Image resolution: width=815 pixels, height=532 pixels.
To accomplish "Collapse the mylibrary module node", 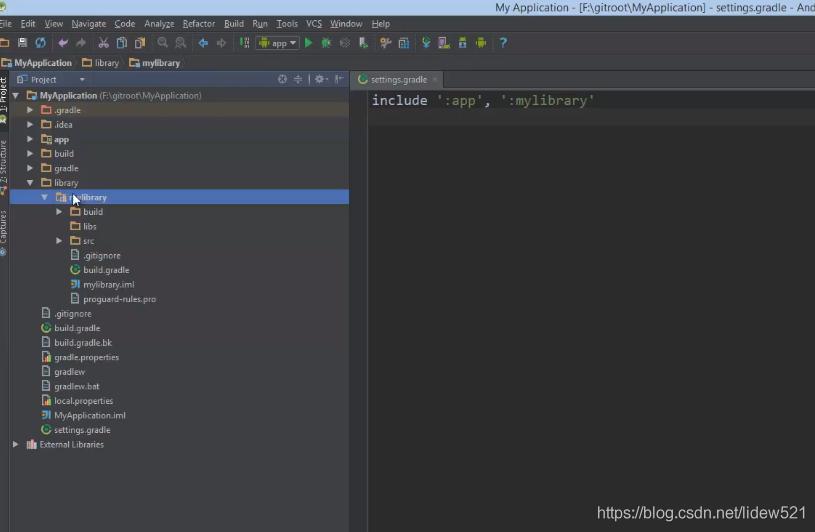I will 45,197.
